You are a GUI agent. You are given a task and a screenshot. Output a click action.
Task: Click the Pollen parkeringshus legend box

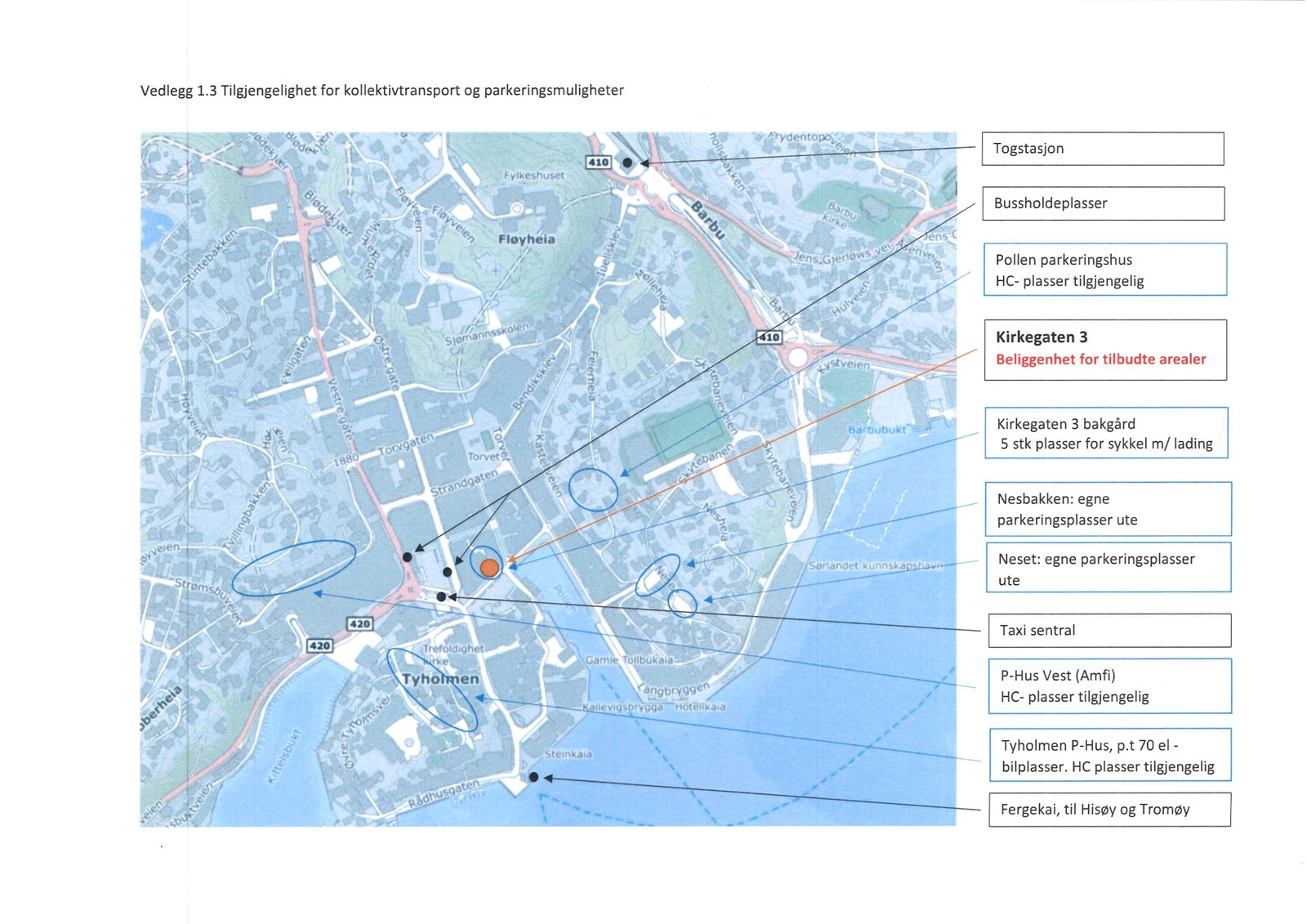1104,270
